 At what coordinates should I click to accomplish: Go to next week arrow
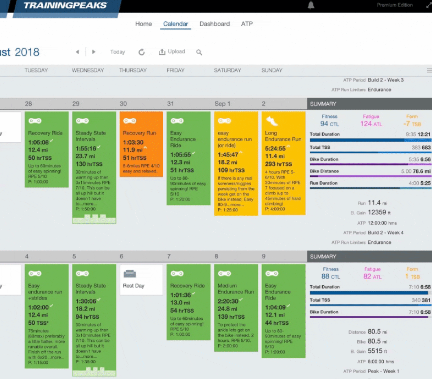(x=94, y=52)
